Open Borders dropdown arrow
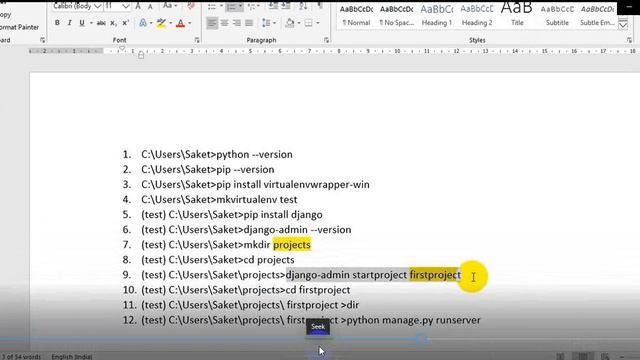Screen dimensions: 640x360 point(318,23)
